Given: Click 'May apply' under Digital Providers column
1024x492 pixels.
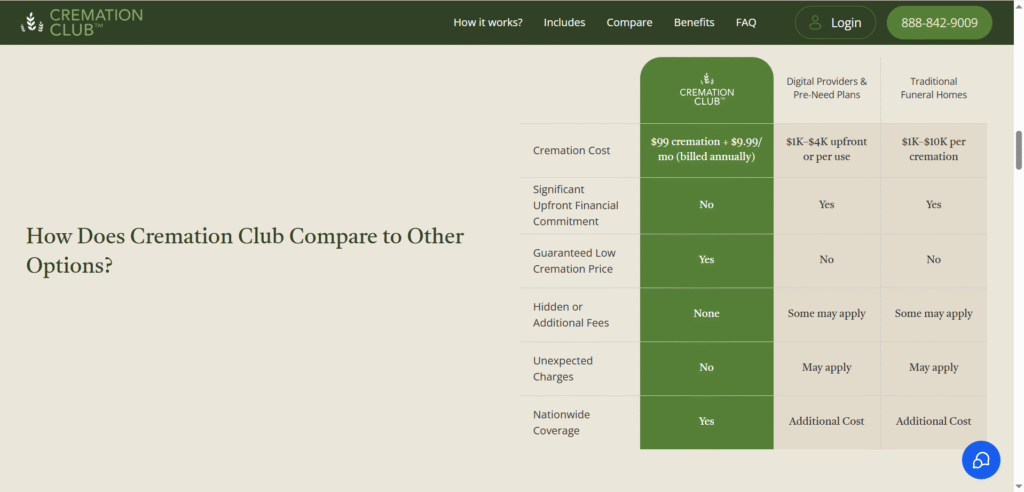Looking at the screenshot, I should 827,367.
